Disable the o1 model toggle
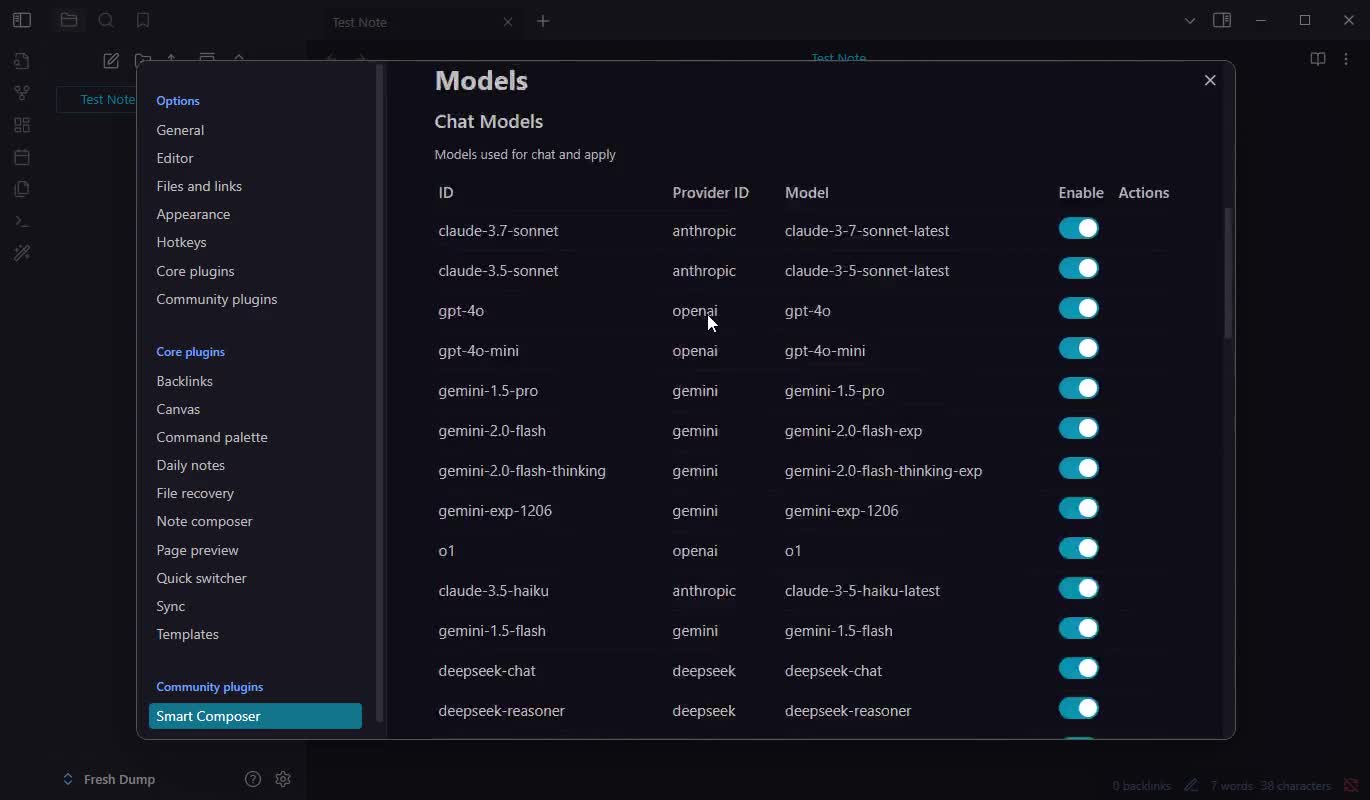The height and width of the screenshot is (800, 1370). (1078, 548)
